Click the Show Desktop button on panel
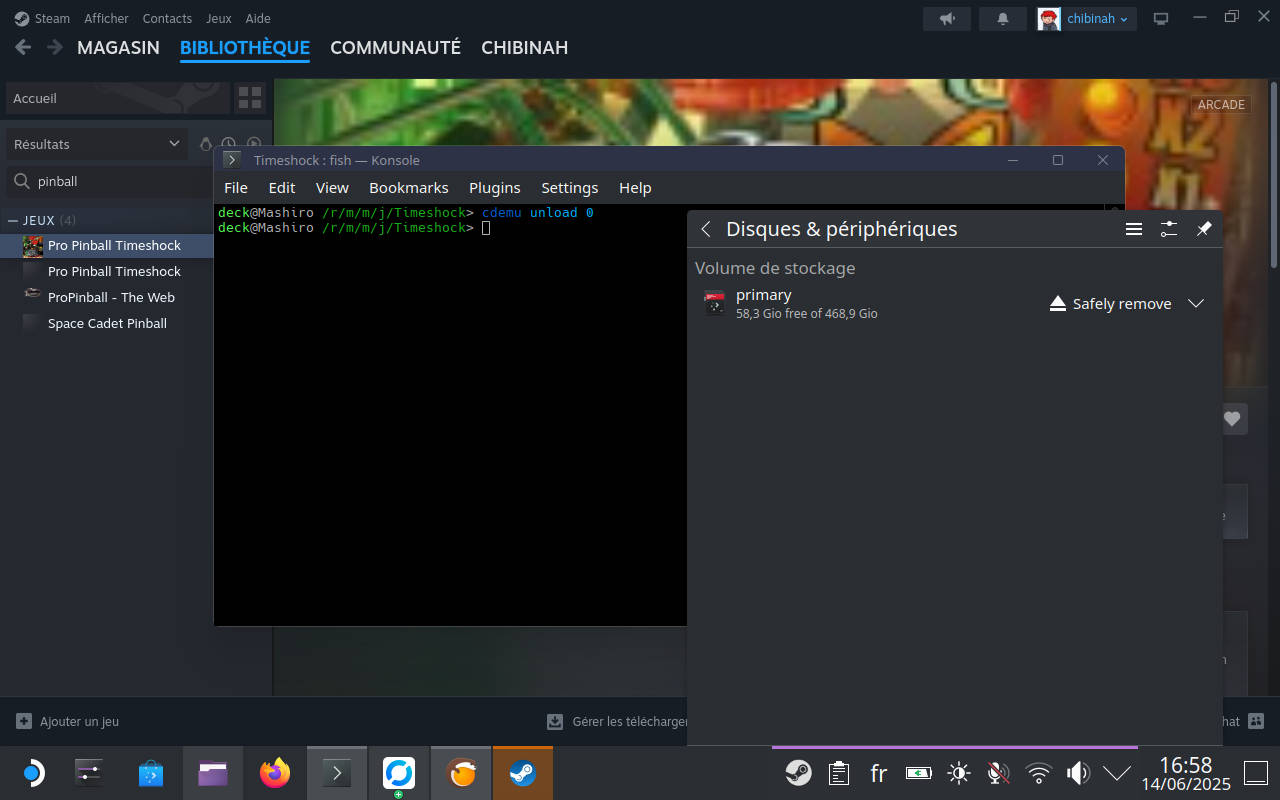The width and height of the screenshot is (1280, 800). pyautogui.click(x=1256, y=773)
